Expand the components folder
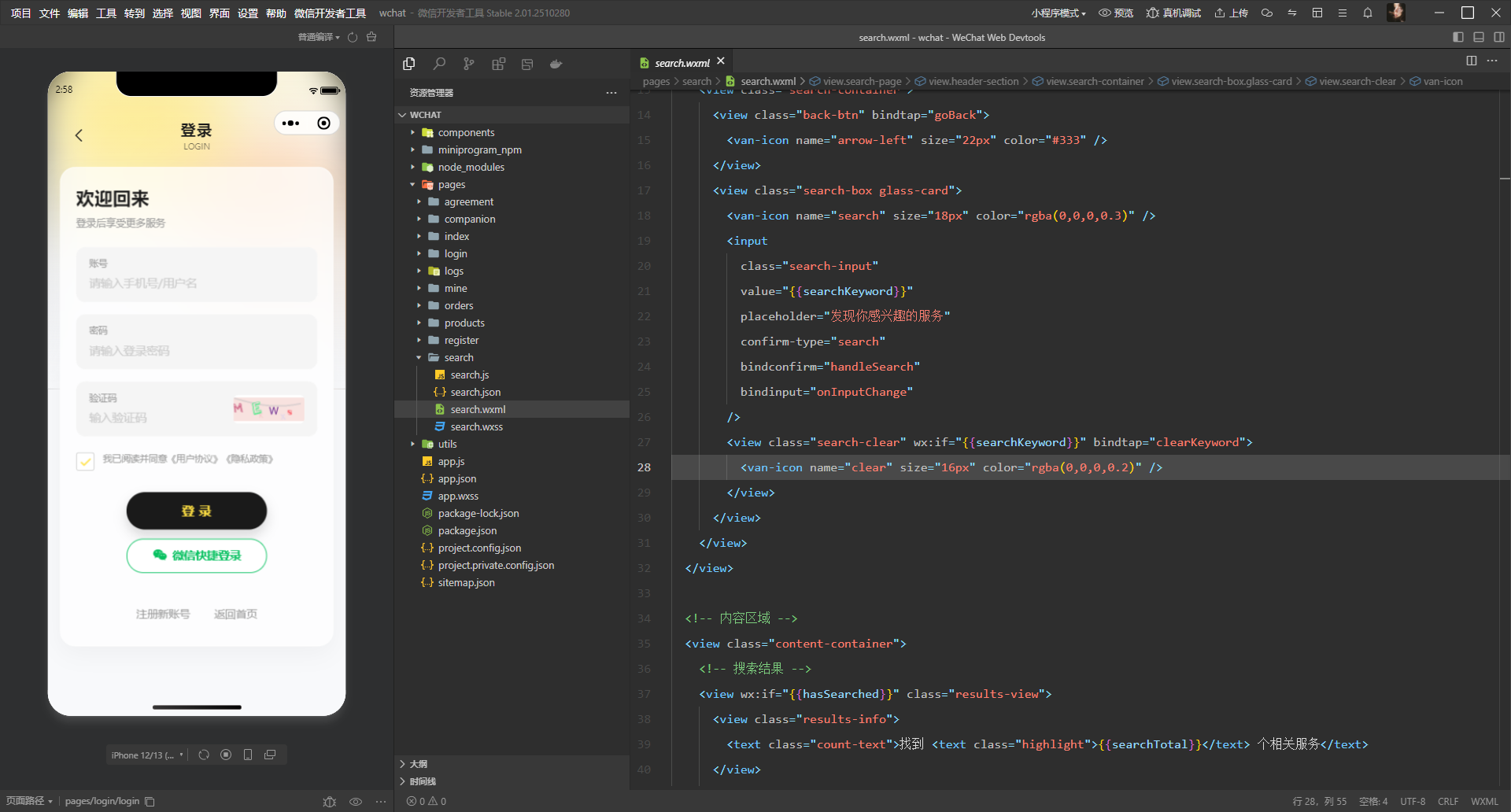This screenshot has width=1511, height=812. coord(466,132)
